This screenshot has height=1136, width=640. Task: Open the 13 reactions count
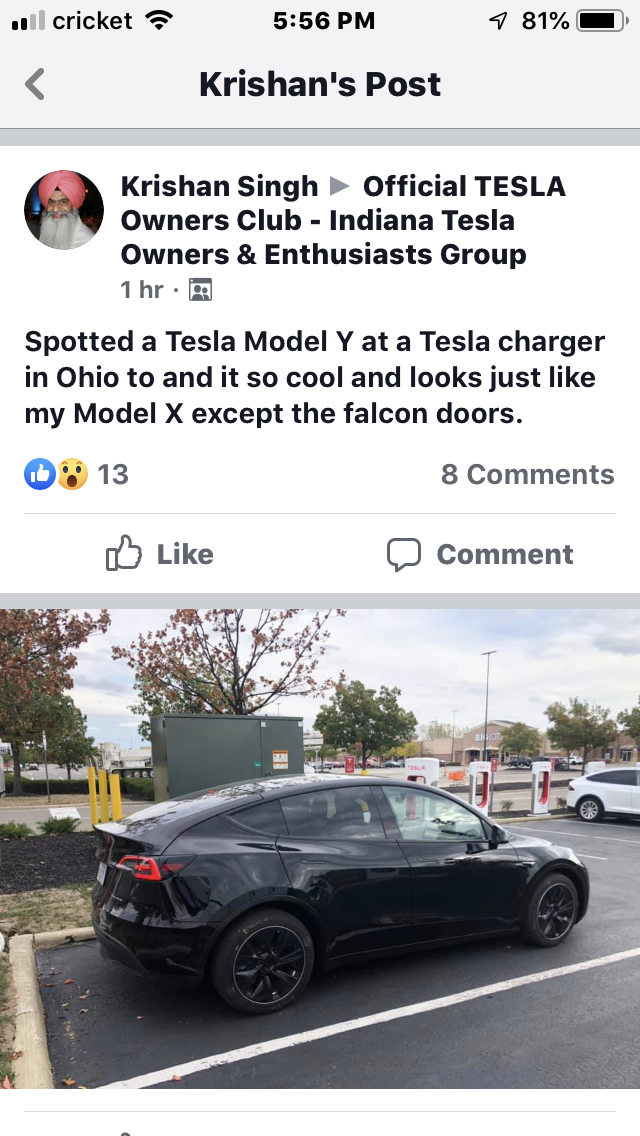tap(112, 475)
